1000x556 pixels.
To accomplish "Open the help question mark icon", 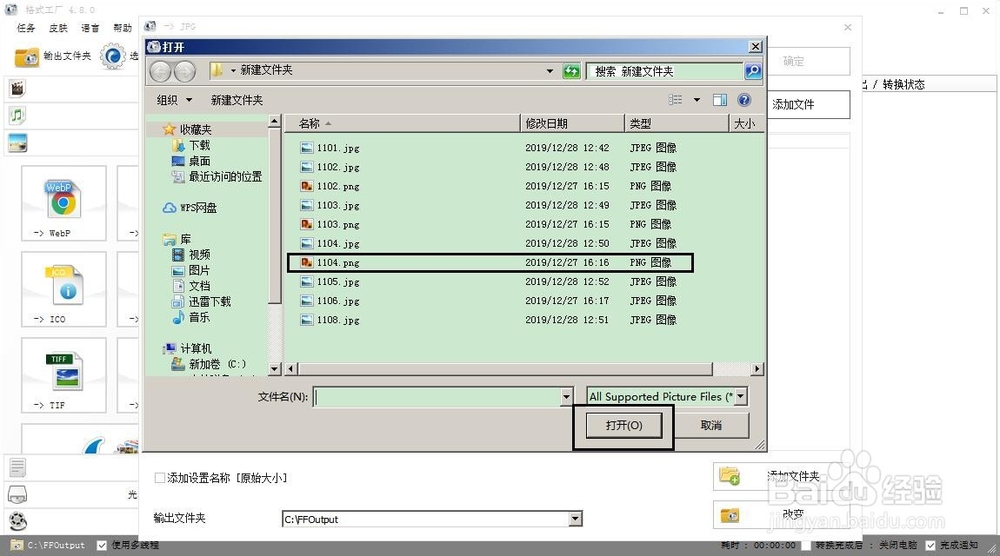I will point(744,99).
